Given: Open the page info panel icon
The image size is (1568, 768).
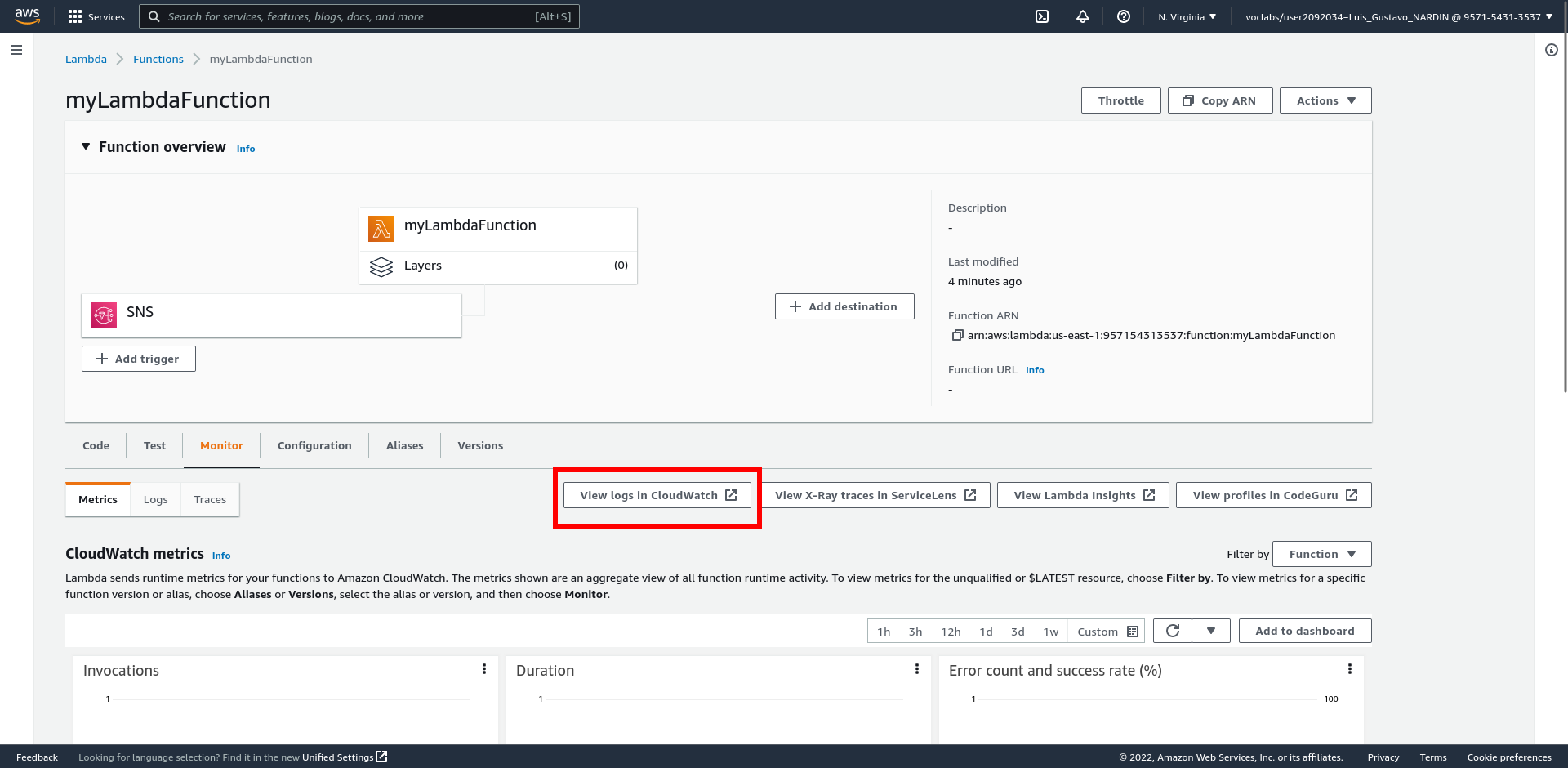Looking at the screenshot, I should pyautogui.click(x=1551, y=50).
